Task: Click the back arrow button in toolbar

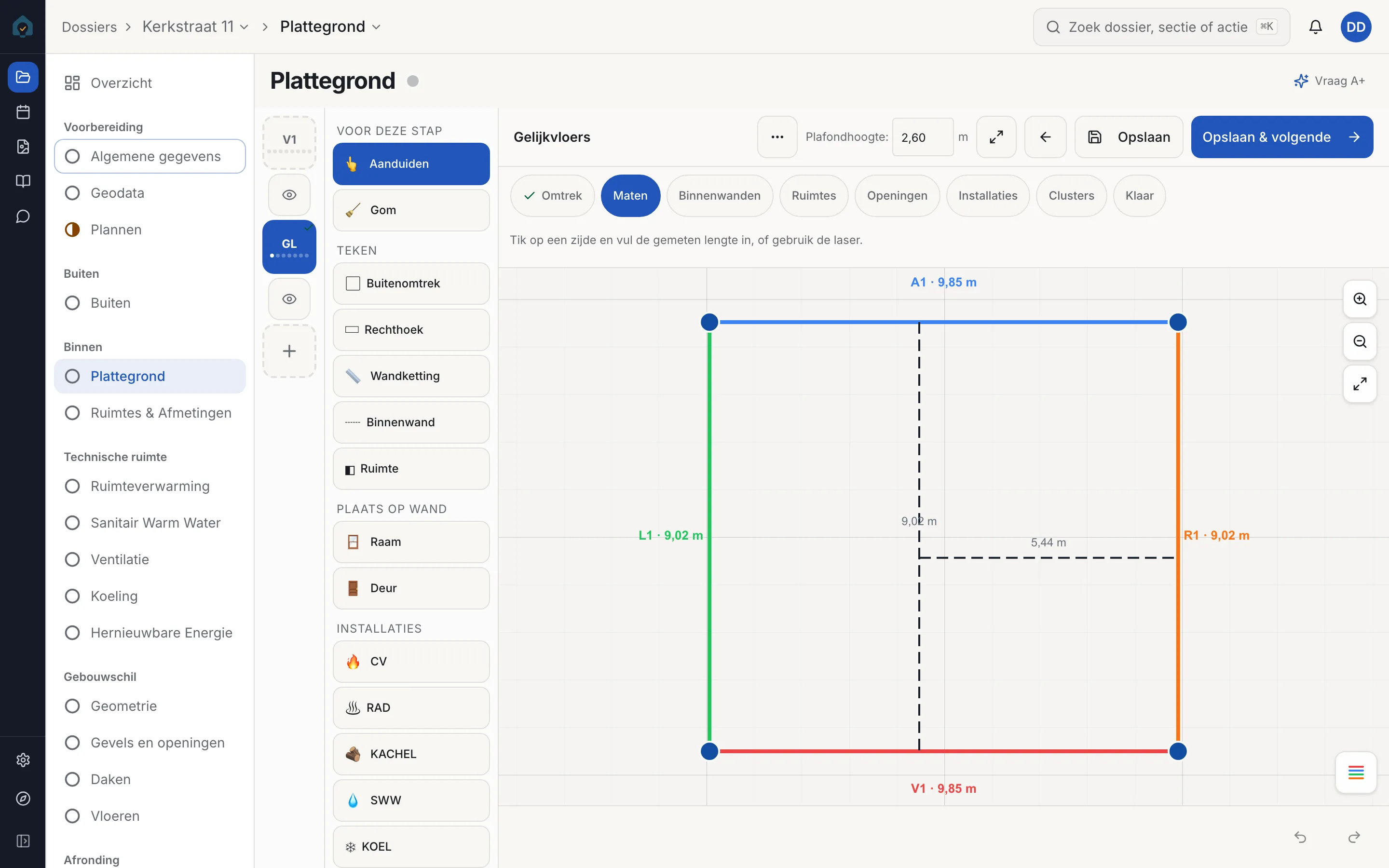Action: (x=1045, y=137)
